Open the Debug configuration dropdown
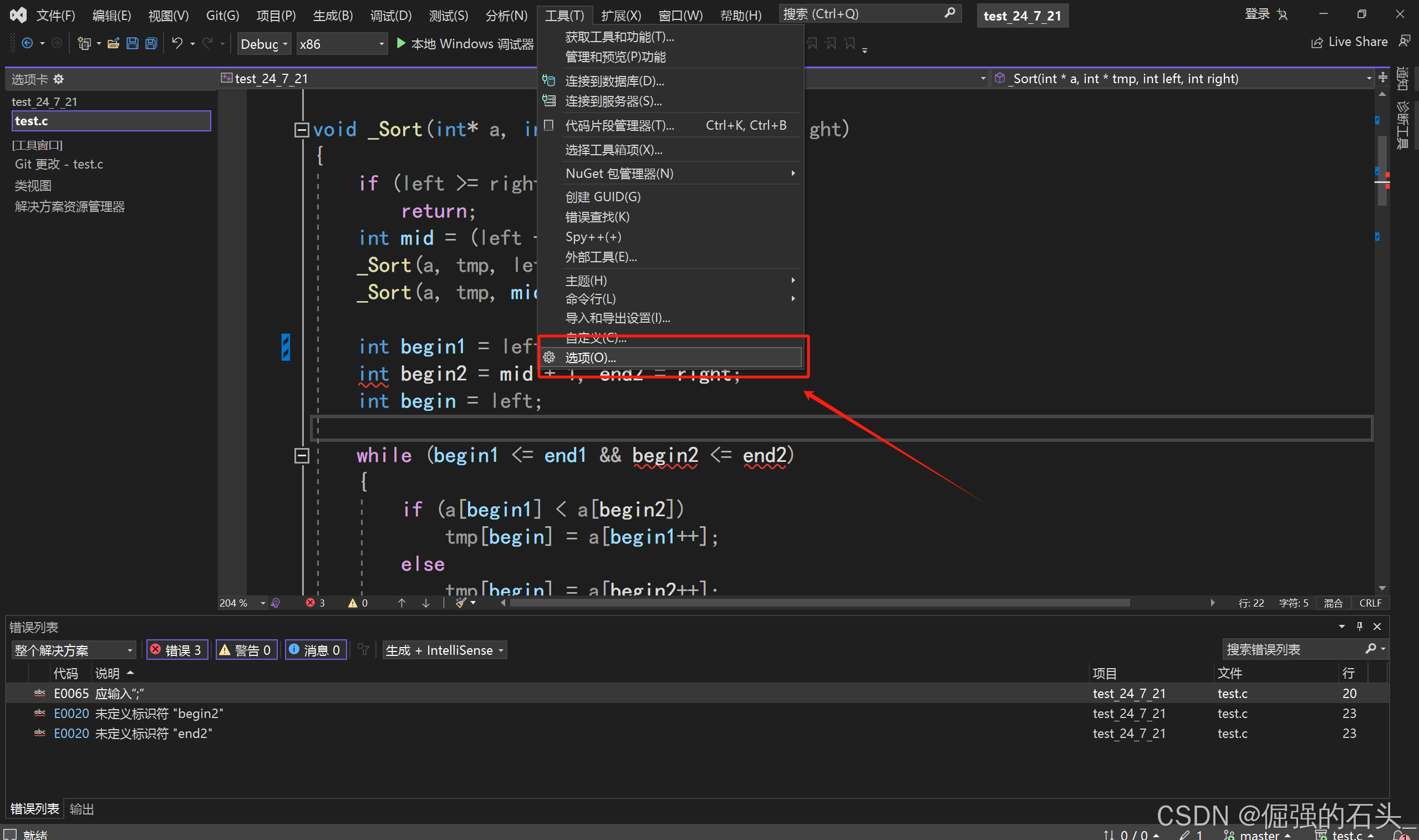 click(265, 44)
